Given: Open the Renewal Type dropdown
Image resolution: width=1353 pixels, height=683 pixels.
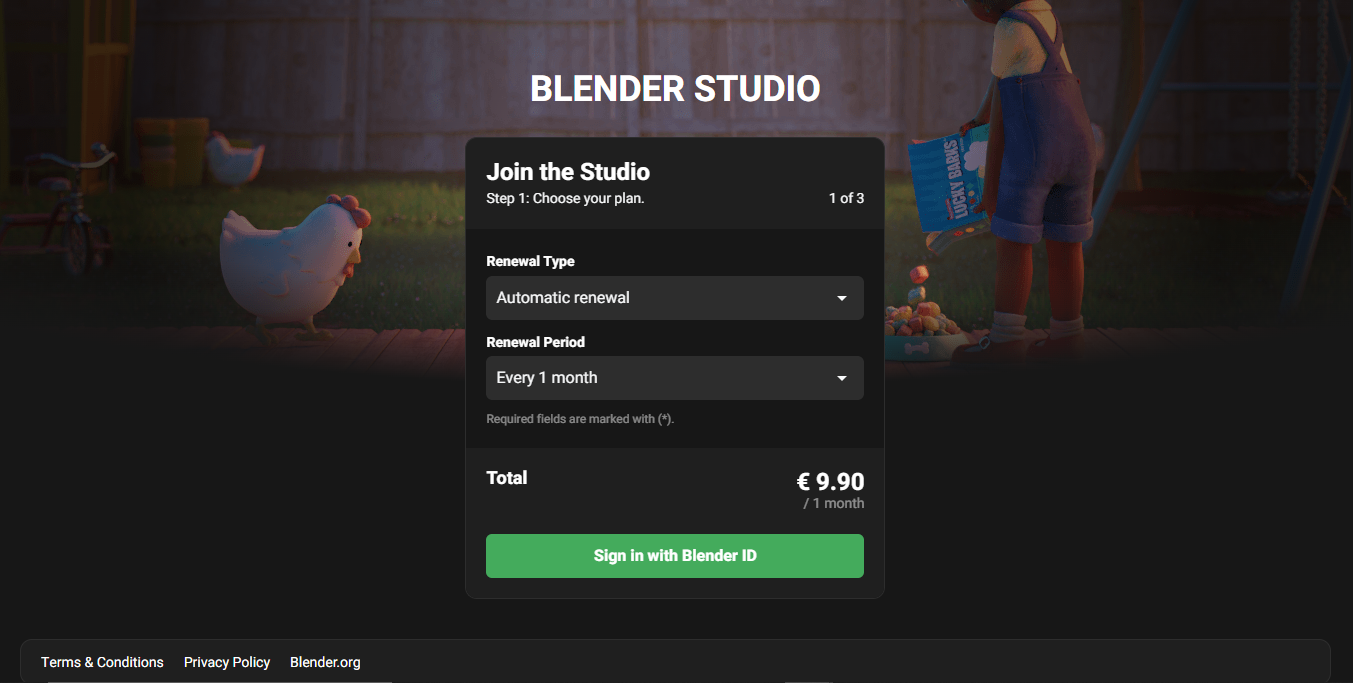Looking at the screenshot, I should (675, 298).
